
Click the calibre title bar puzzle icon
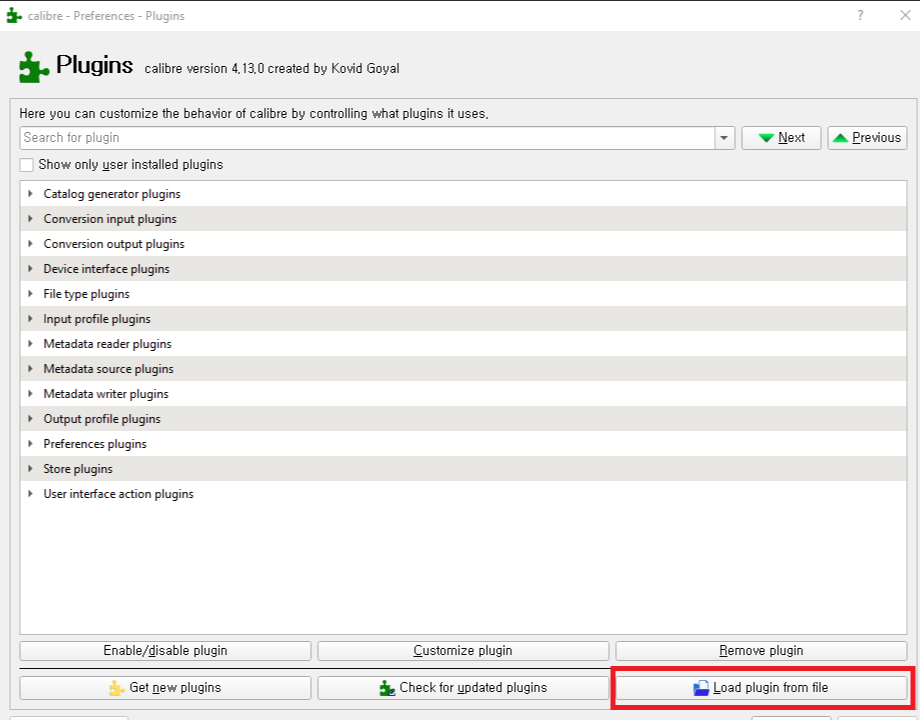coord(14,16)
